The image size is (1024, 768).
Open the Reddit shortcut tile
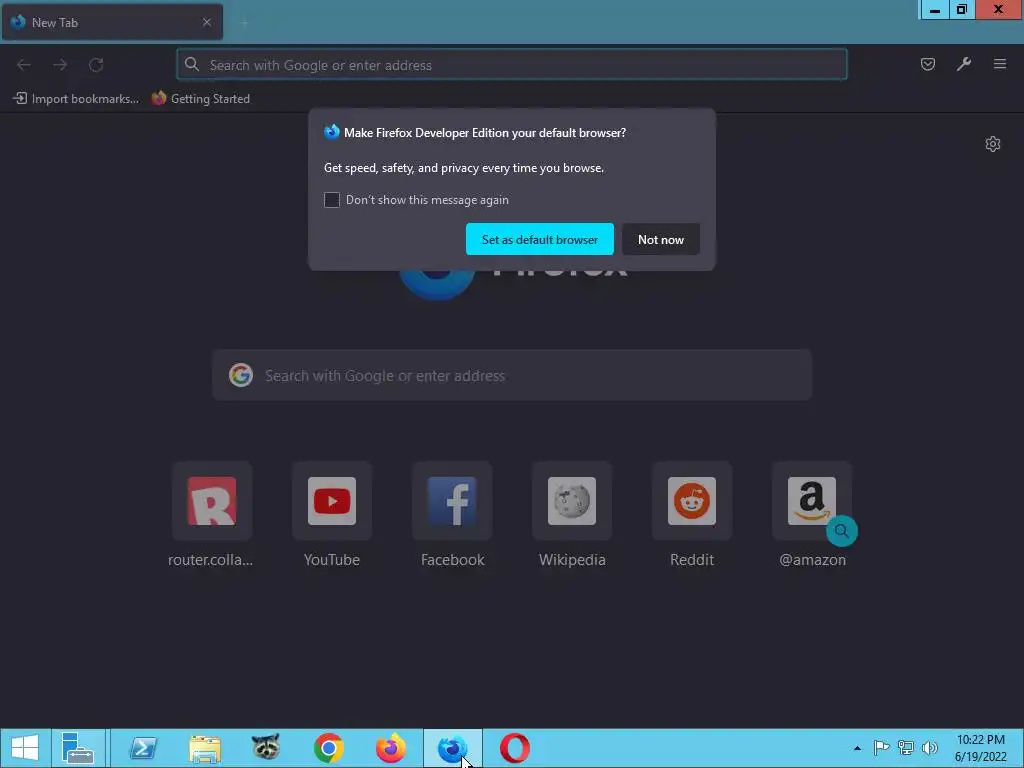coord(692,515)
